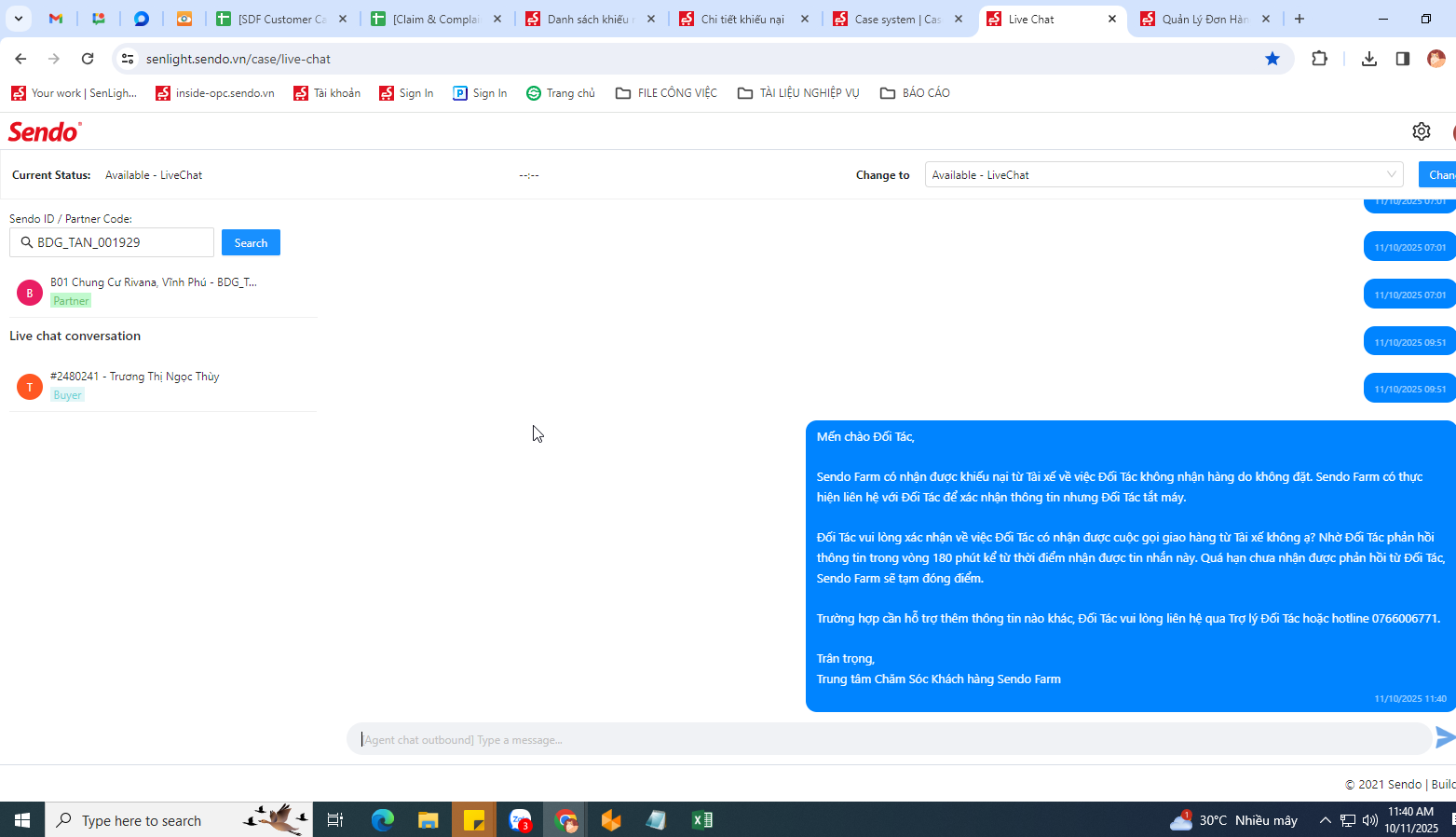Viewport: 1456px width, 837px height.
Task: Open the TÀI LIỆU NGHIỆP VỤ bookmarks folder
Action: pyautogui.click(x=798, y=93)
